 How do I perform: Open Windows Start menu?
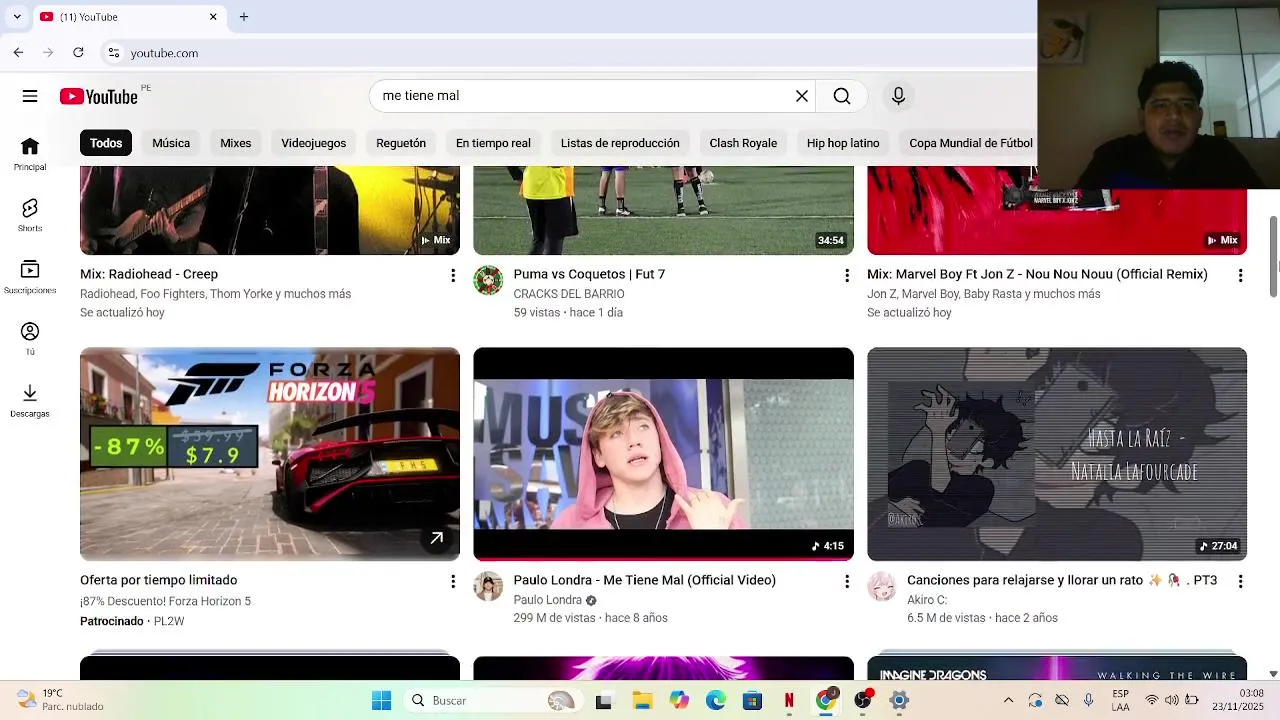[381, 701]
